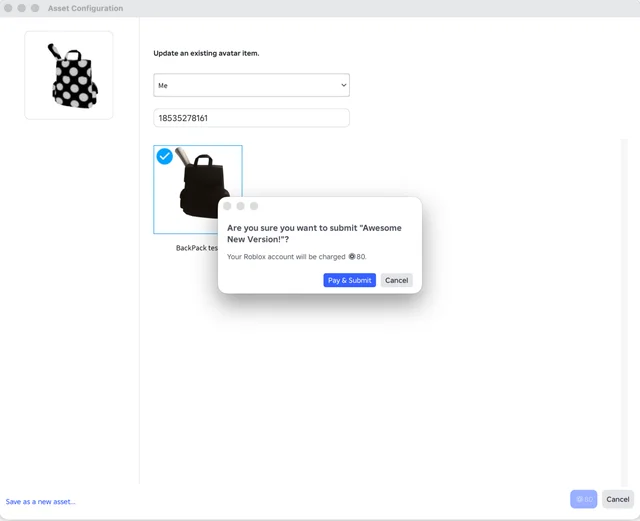
Task: Click Pay & Submit in the confirmation dialog
Action: pyautogui.click(x=349, y=280)
